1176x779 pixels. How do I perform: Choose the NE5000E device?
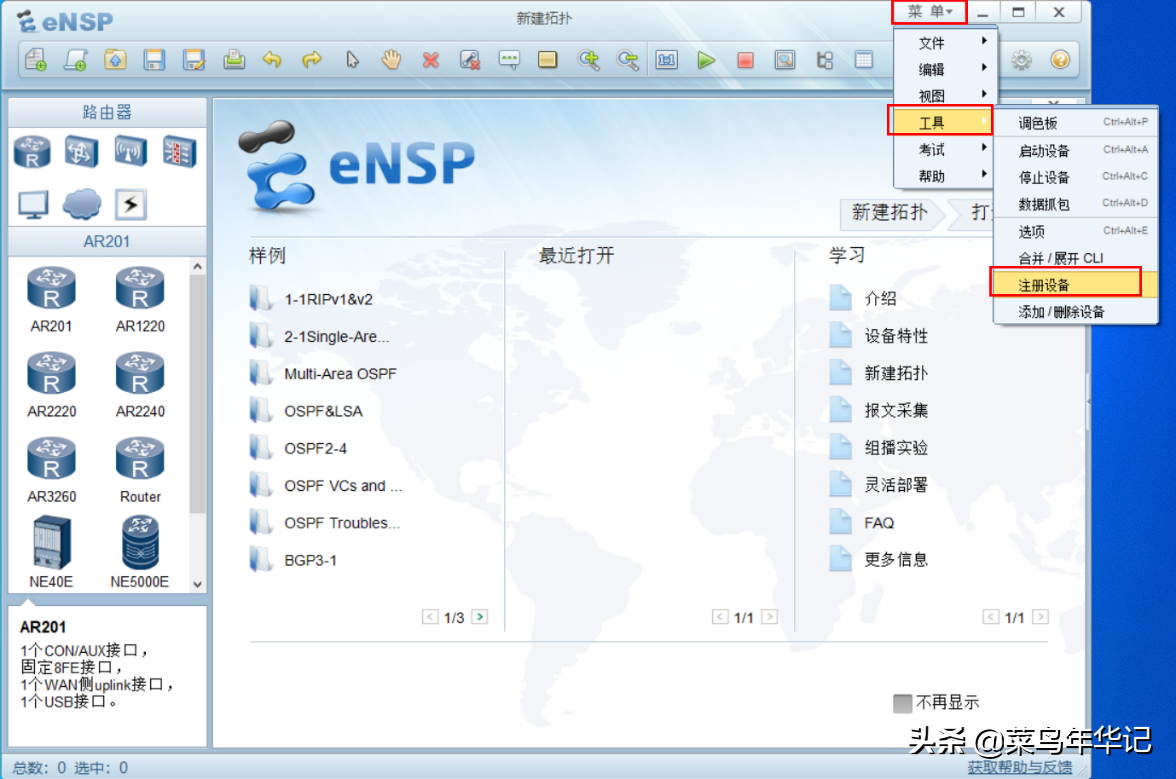click(x=140, y=552)
